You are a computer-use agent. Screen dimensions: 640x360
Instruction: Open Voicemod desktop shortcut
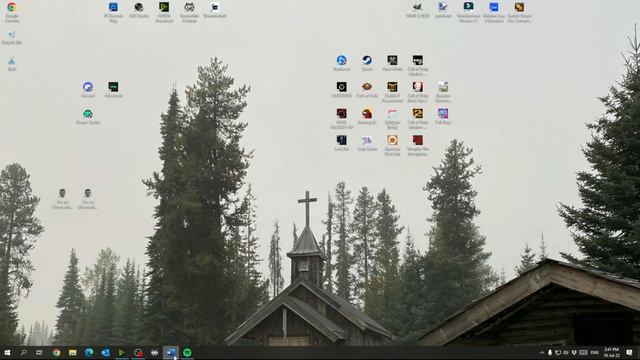(113, 89)
